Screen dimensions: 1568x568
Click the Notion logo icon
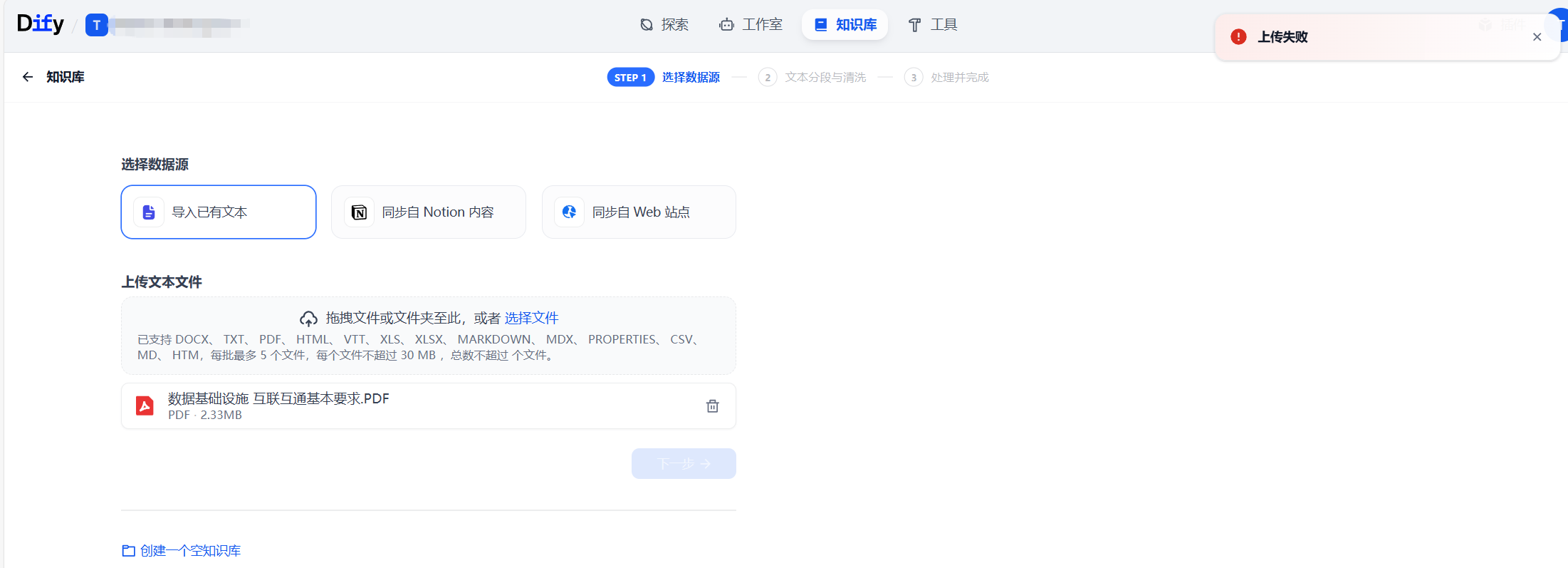click(360, 212)
